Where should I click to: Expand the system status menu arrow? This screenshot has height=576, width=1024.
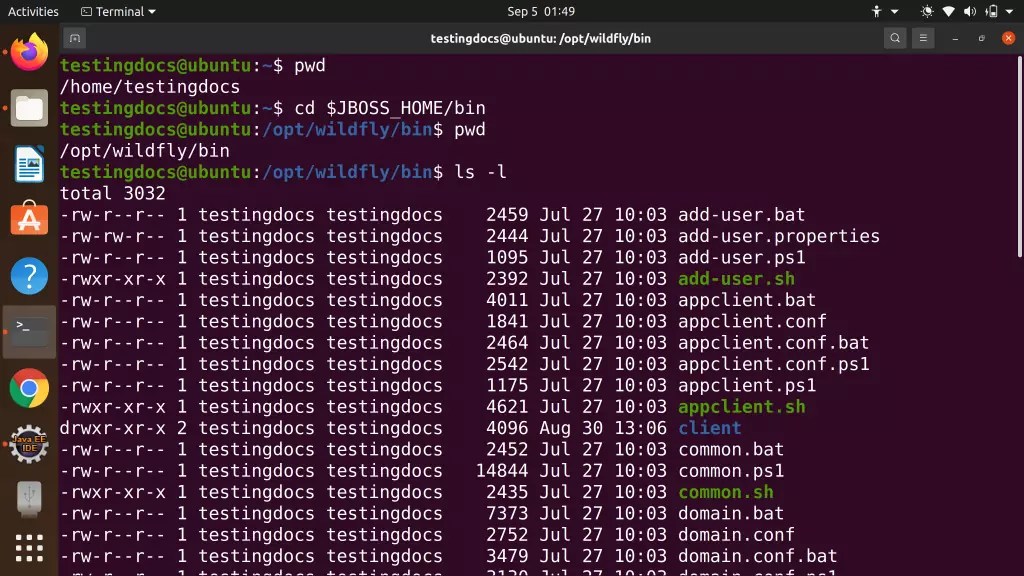[1008, 11]
